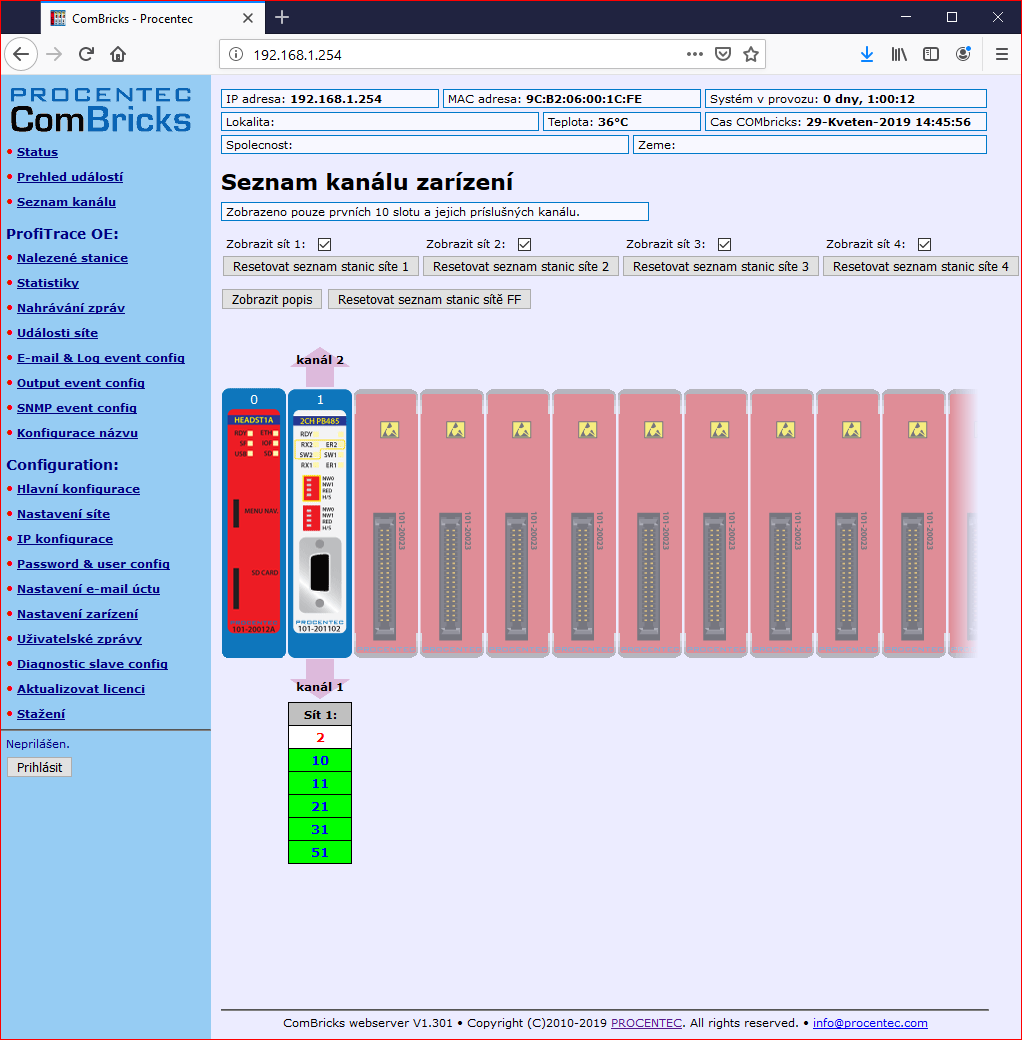
Task: Open Hlavní konfigurace settings
Action: pos(78,489)
